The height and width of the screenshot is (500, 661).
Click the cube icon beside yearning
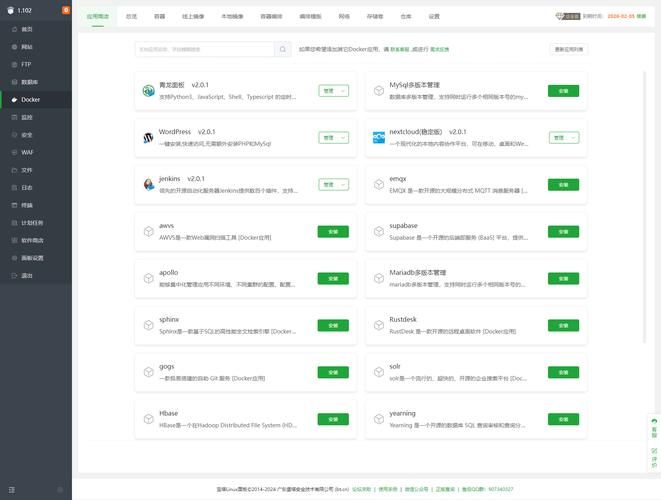(x=379, y=419)
